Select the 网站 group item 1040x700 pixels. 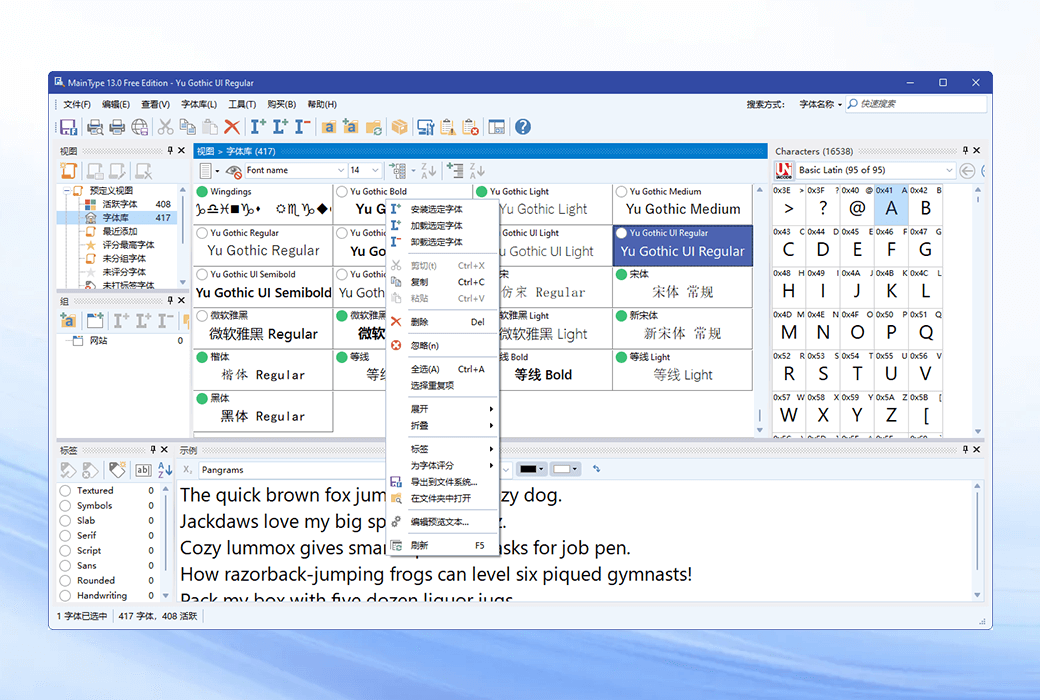[98, 340]
